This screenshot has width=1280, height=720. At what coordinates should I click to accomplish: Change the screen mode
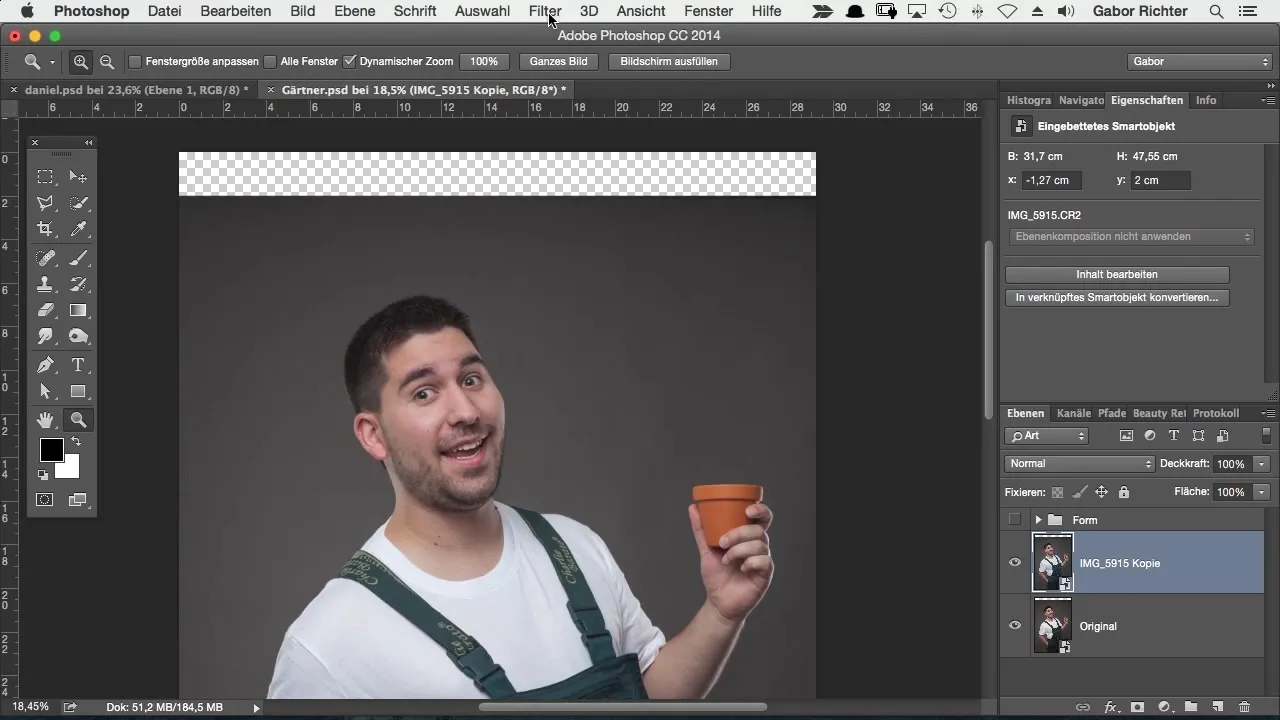click(x=78, y=499)
